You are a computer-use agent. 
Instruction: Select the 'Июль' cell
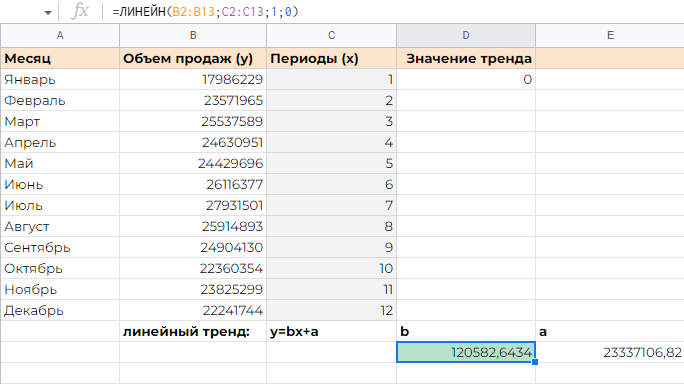coord(60,205)
